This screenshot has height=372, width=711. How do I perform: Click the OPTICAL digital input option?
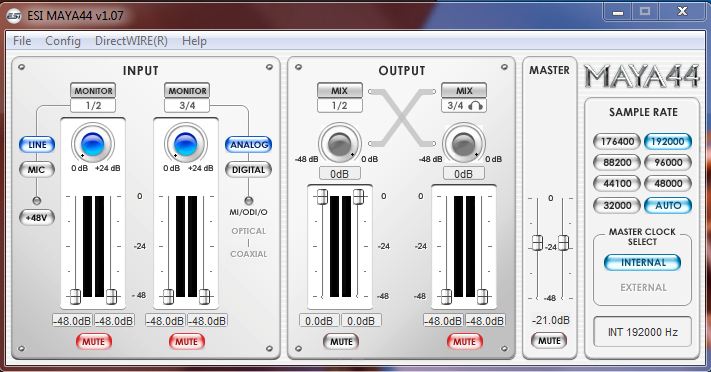248,231
